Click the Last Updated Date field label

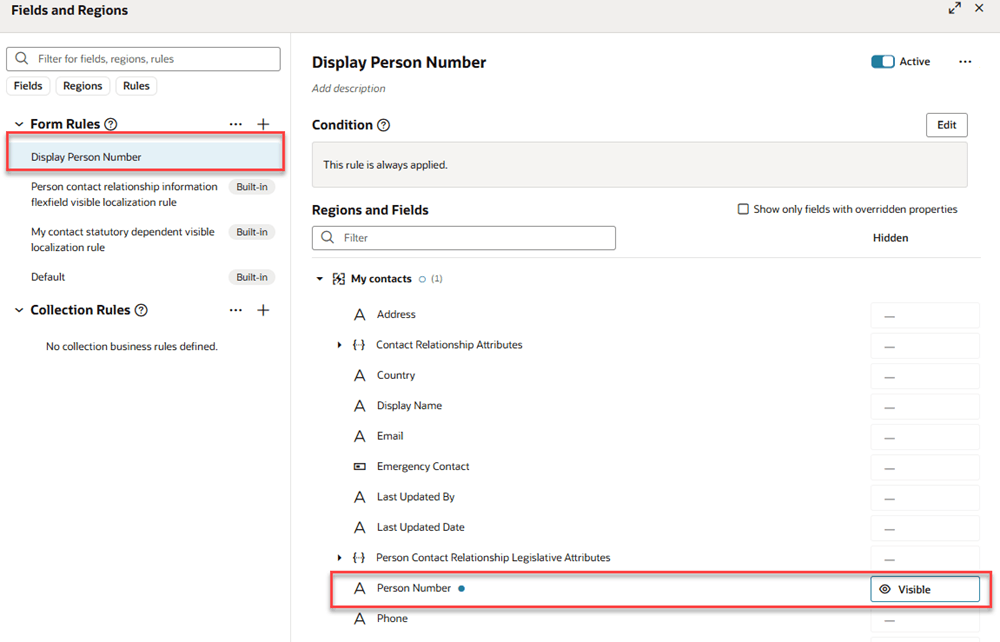pos(420,528)
